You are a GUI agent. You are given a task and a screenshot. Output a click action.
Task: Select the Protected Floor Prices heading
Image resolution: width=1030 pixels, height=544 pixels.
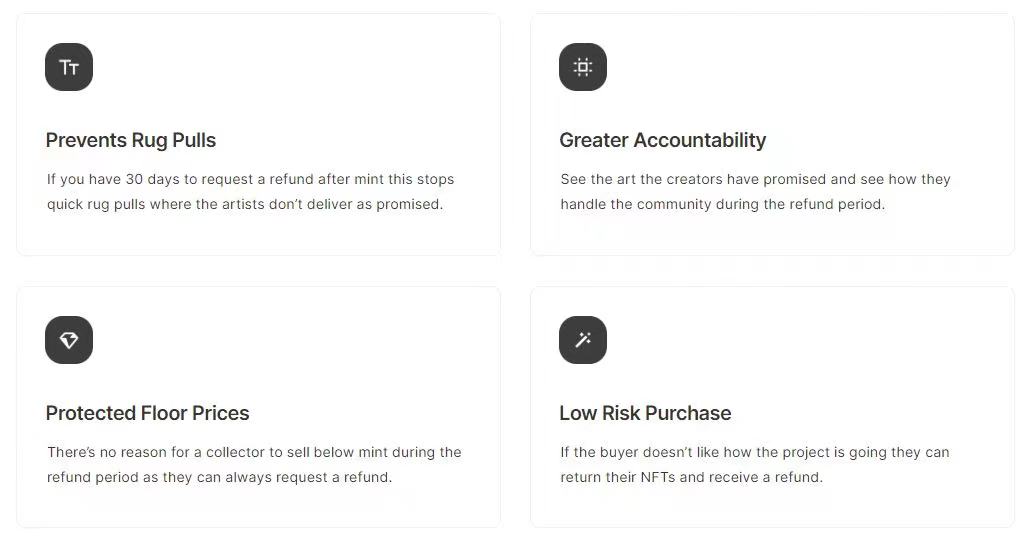147,413
